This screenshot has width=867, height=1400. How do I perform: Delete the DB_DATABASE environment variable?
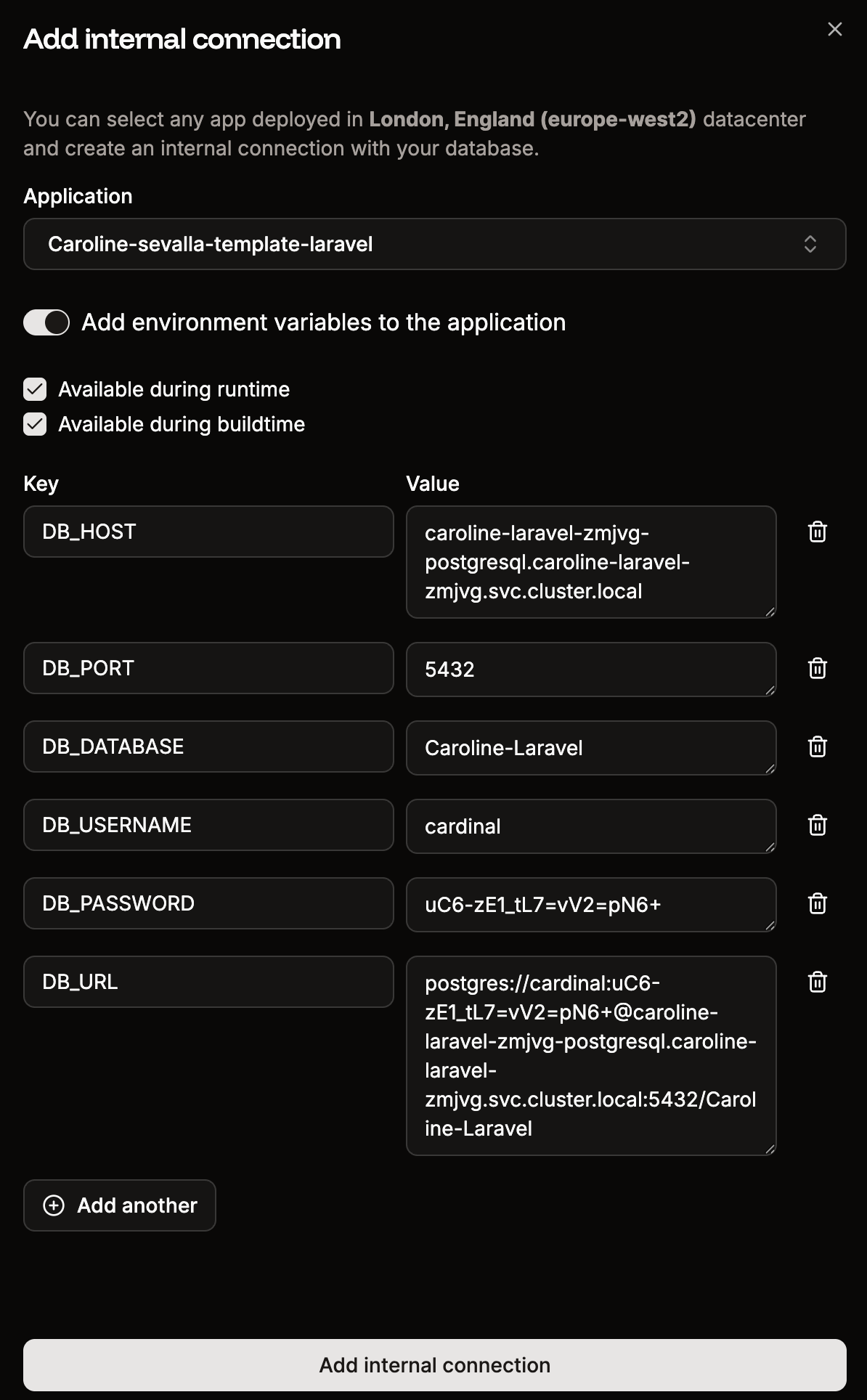[818, 746]
